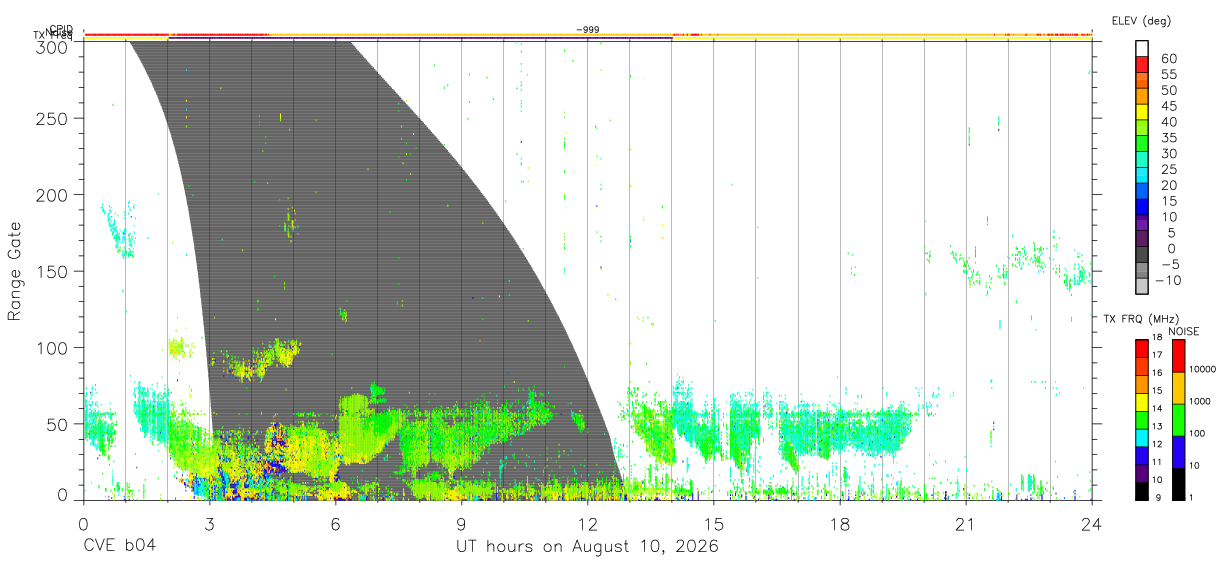The width and height of the screenshot is (1228, 567).
Task: Click the Range Gate tick label '50'
Action: (x=57, y=424)
